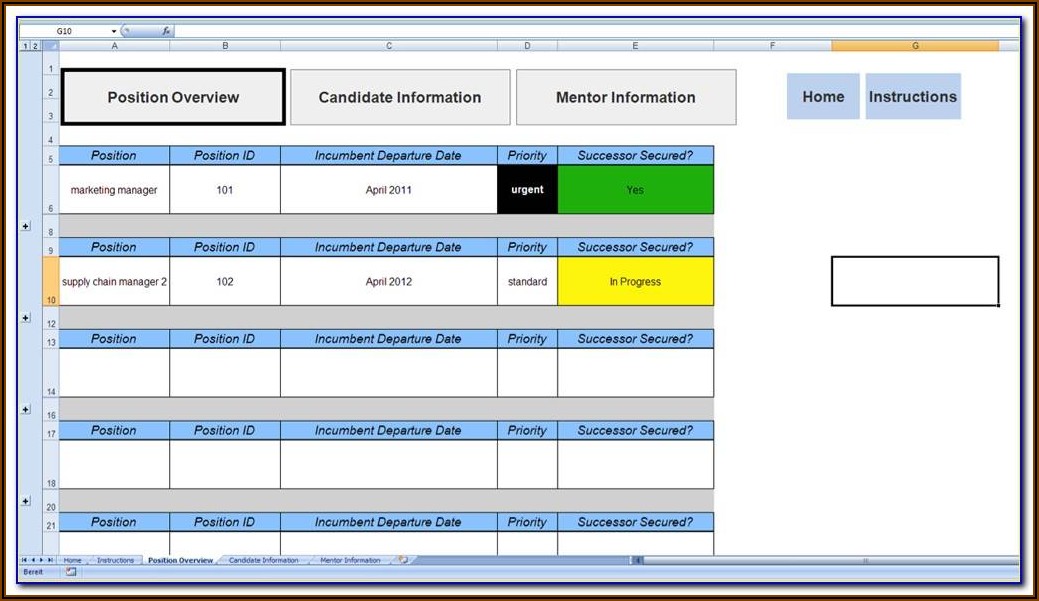Select the green Yes successor cell

click(x=635, y=190)
